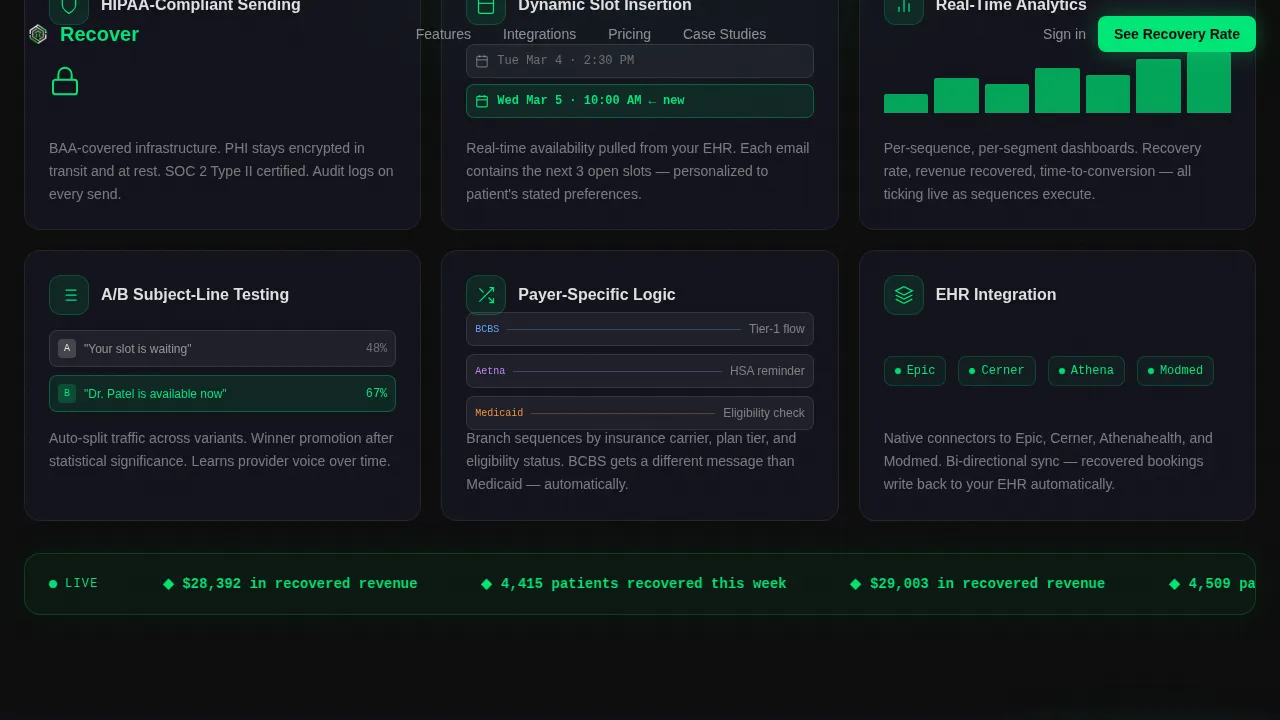Screen dimensions: 1280x720
Task: Click the BCBS Tier-1 flow row
Action: pyautogui.click(x=639, y=329)
